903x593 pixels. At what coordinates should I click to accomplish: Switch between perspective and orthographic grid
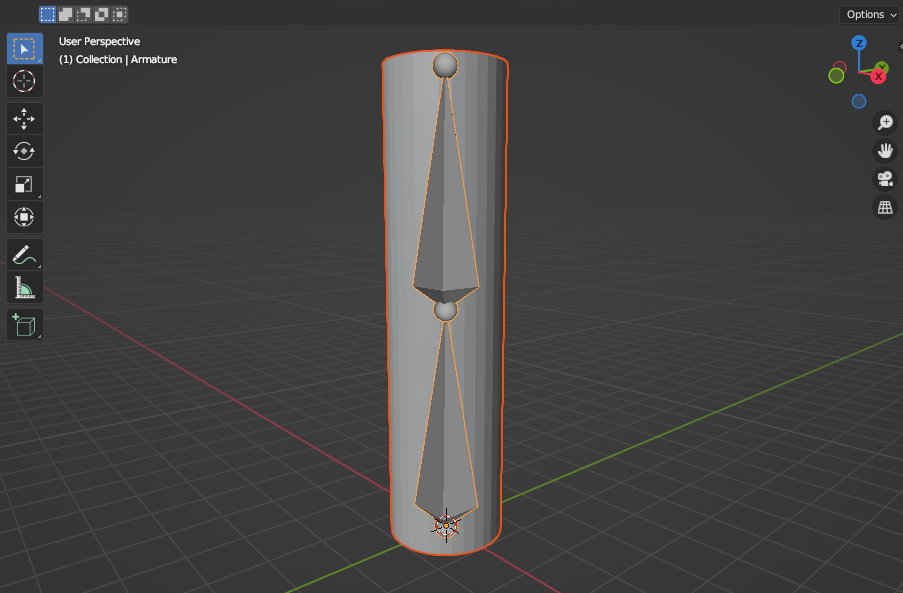click(x=885, y=207)
